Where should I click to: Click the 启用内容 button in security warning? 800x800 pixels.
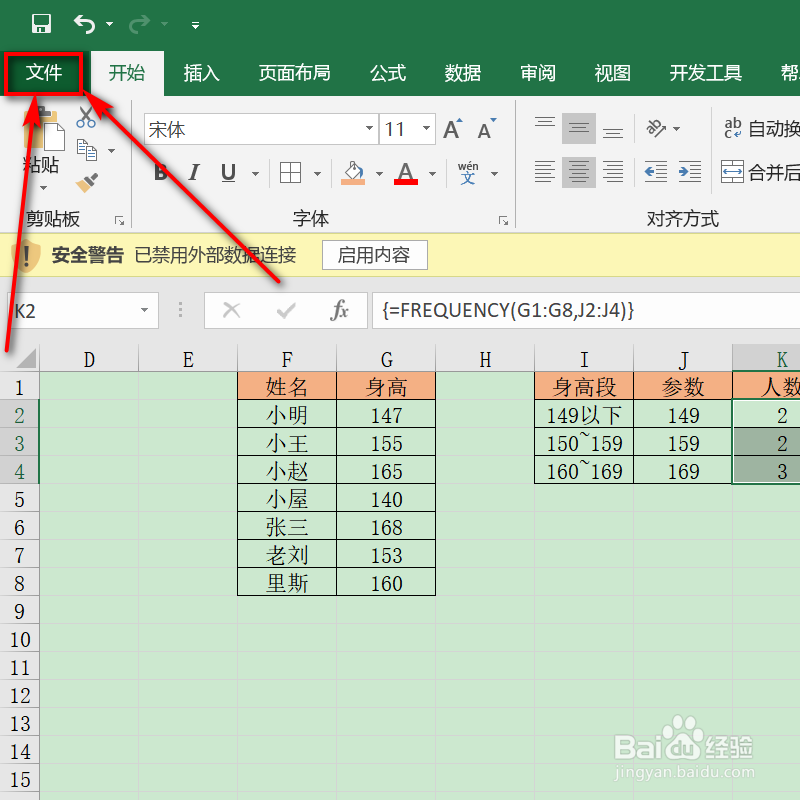click(374, 255)
